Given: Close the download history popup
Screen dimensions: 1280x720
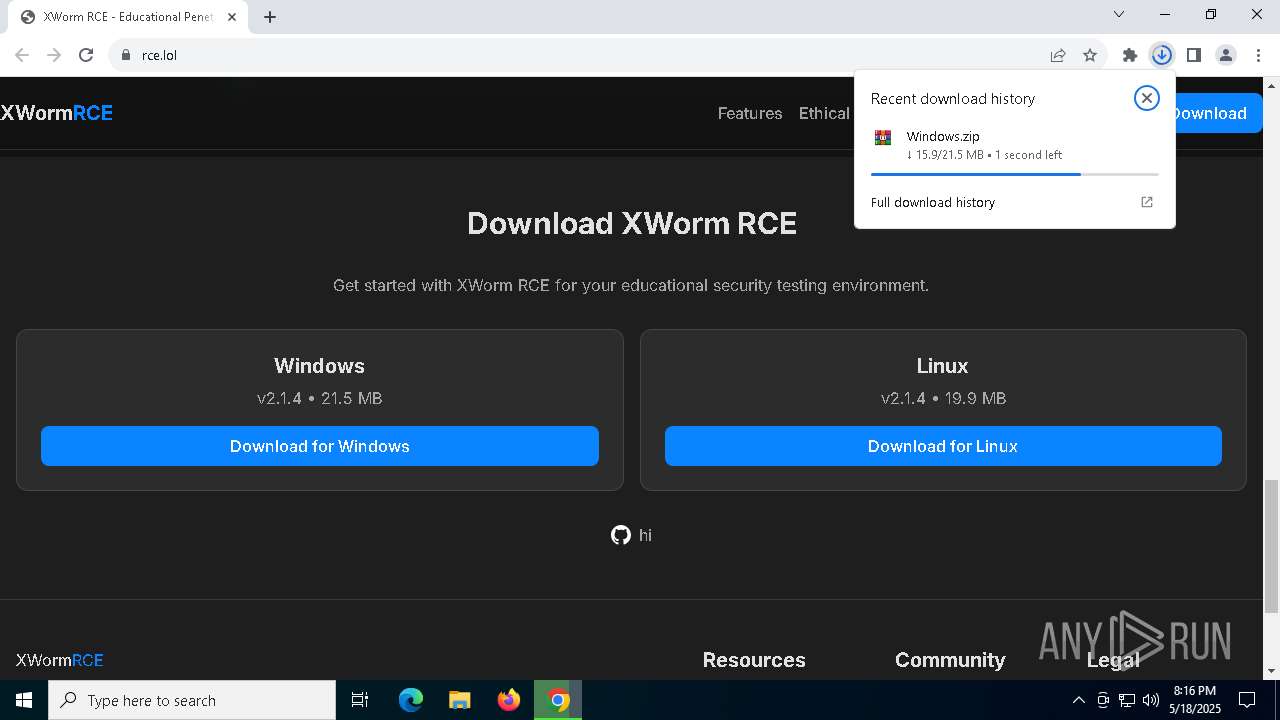Looking at the screenshot, I should [x=1146, y=98].
